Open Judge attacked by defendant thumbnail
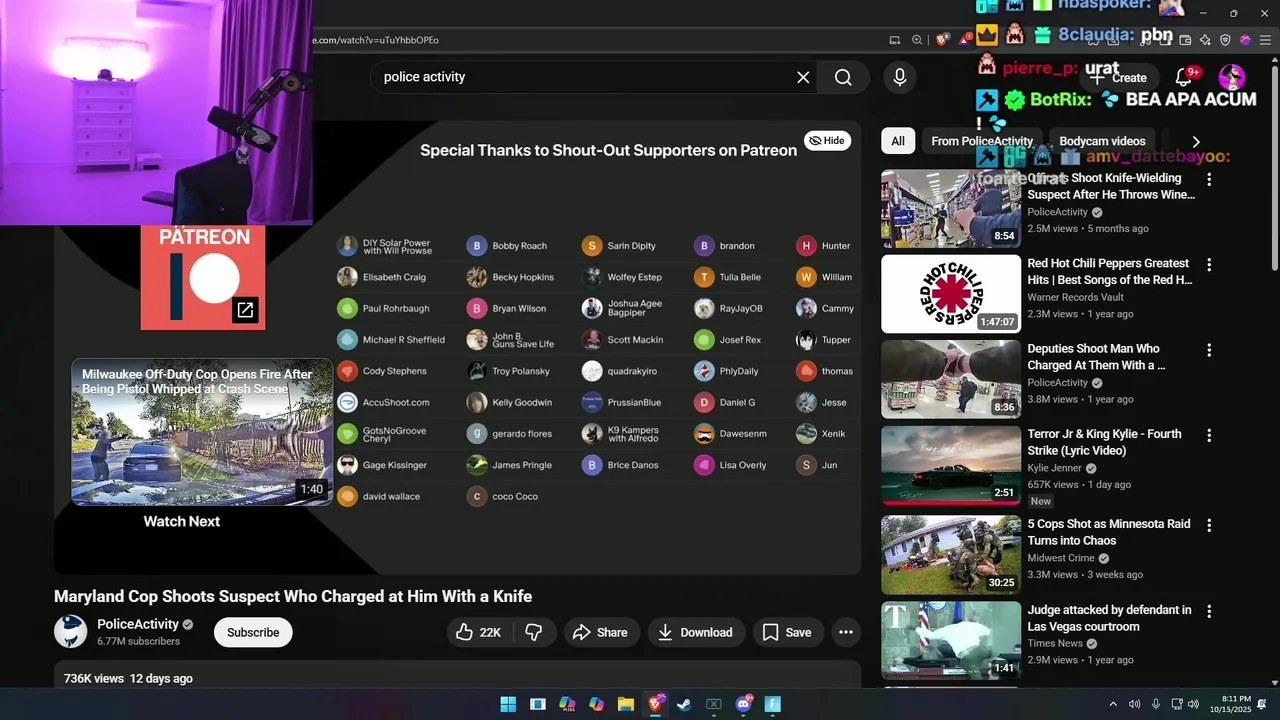1280x720 pixels. (x=951, y=641)
